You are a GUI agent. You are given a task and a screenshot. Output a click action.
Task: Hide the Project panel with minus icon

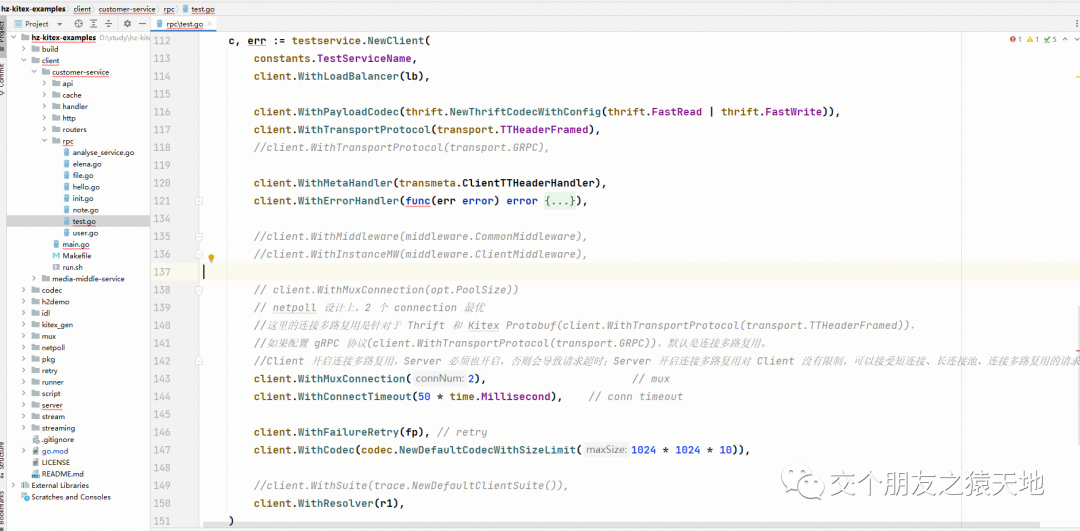point(141,23)
